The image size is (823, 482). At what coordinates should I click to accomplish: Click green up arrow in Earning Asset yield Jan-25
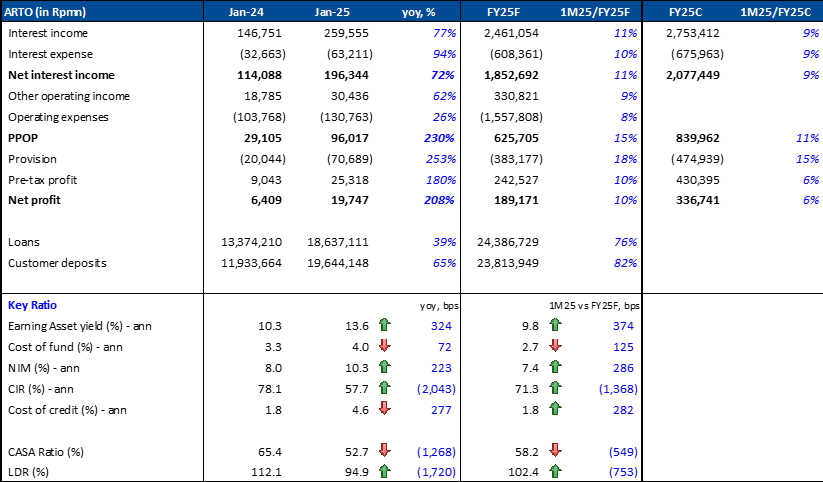click(x=385, y=325)
